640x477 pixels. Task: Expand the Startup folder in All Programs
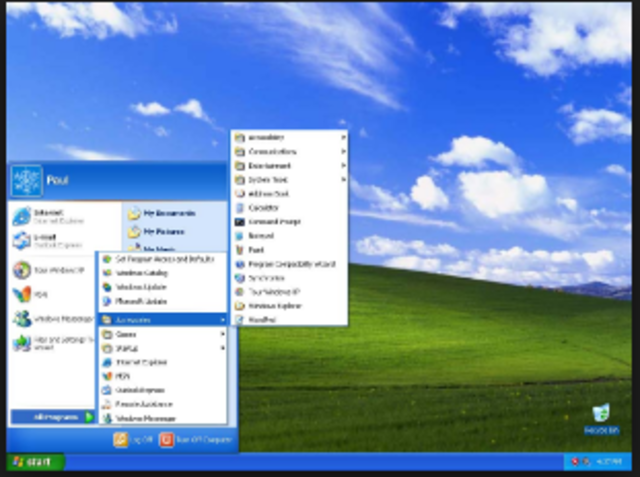tap(163, 348)
